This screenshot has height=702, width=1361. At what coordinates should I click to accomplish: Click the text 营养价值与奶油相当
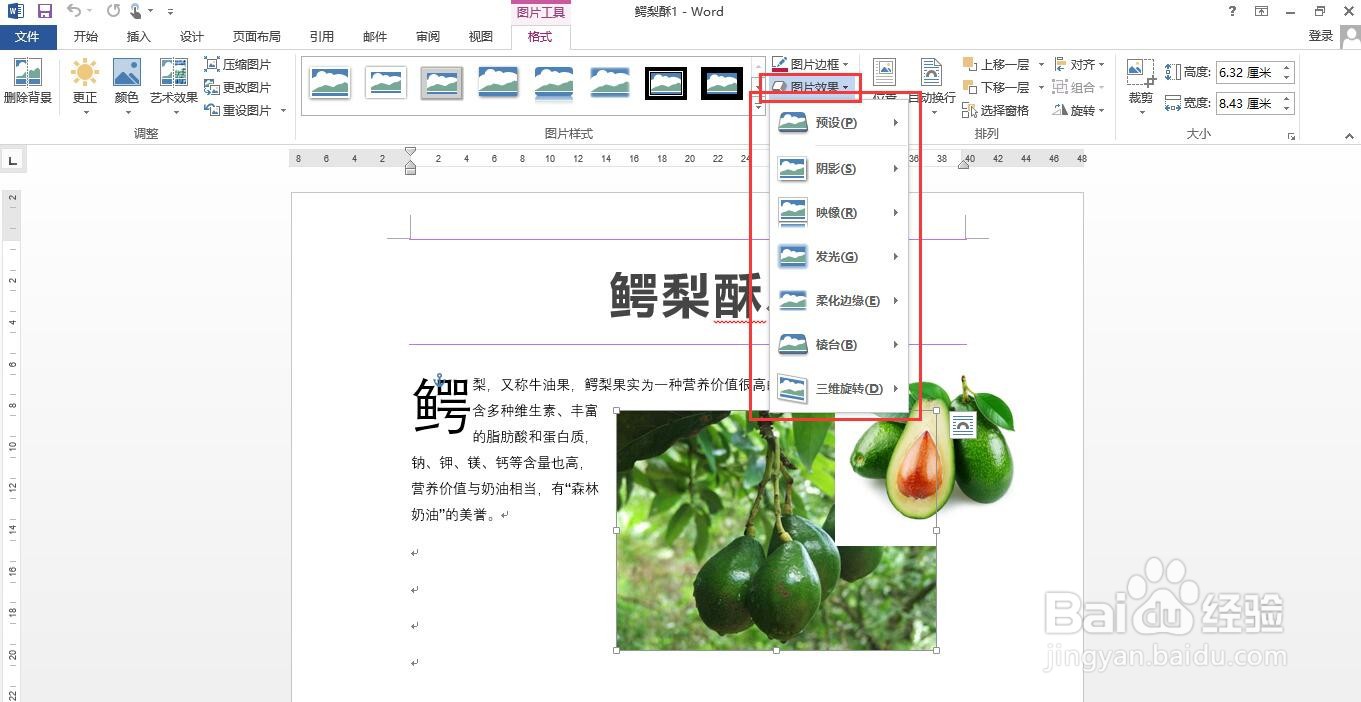coord(475,489)
